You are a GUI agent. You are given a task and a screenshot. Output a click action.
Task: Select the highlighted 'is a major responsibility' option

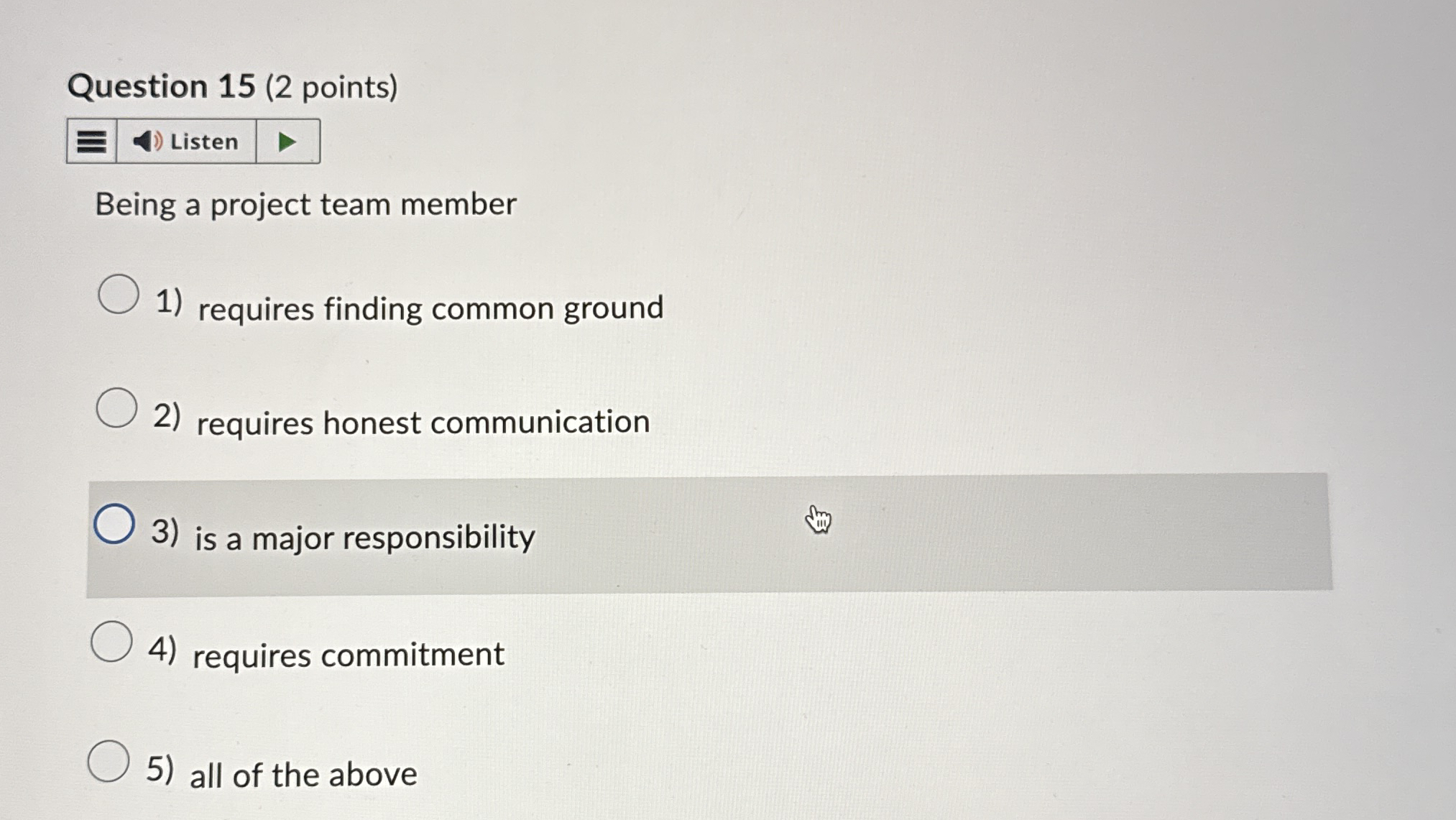[x=116, y=525]
